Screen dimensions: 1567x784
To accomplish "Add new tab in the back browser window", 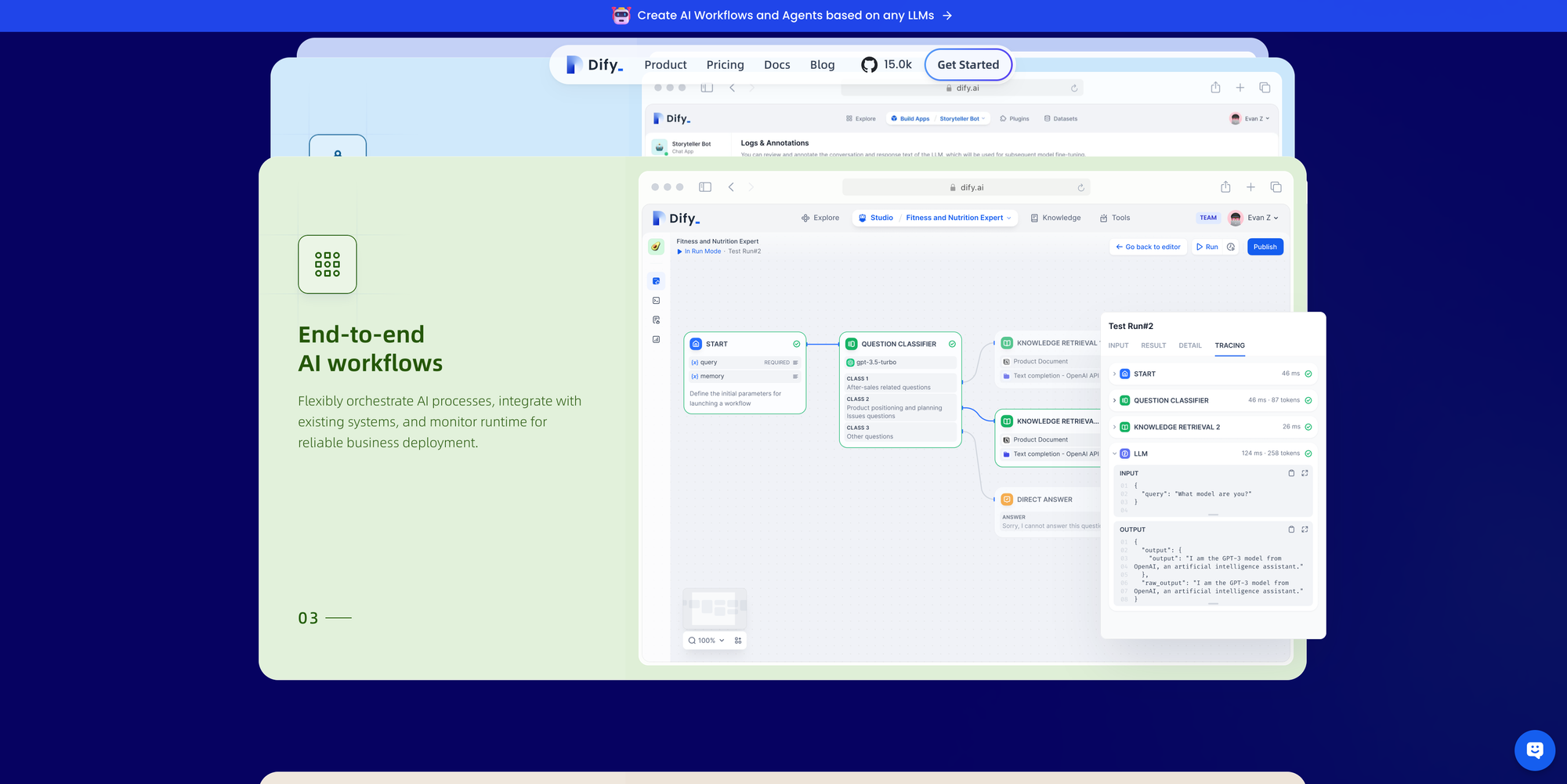I will coord(1240,88).
